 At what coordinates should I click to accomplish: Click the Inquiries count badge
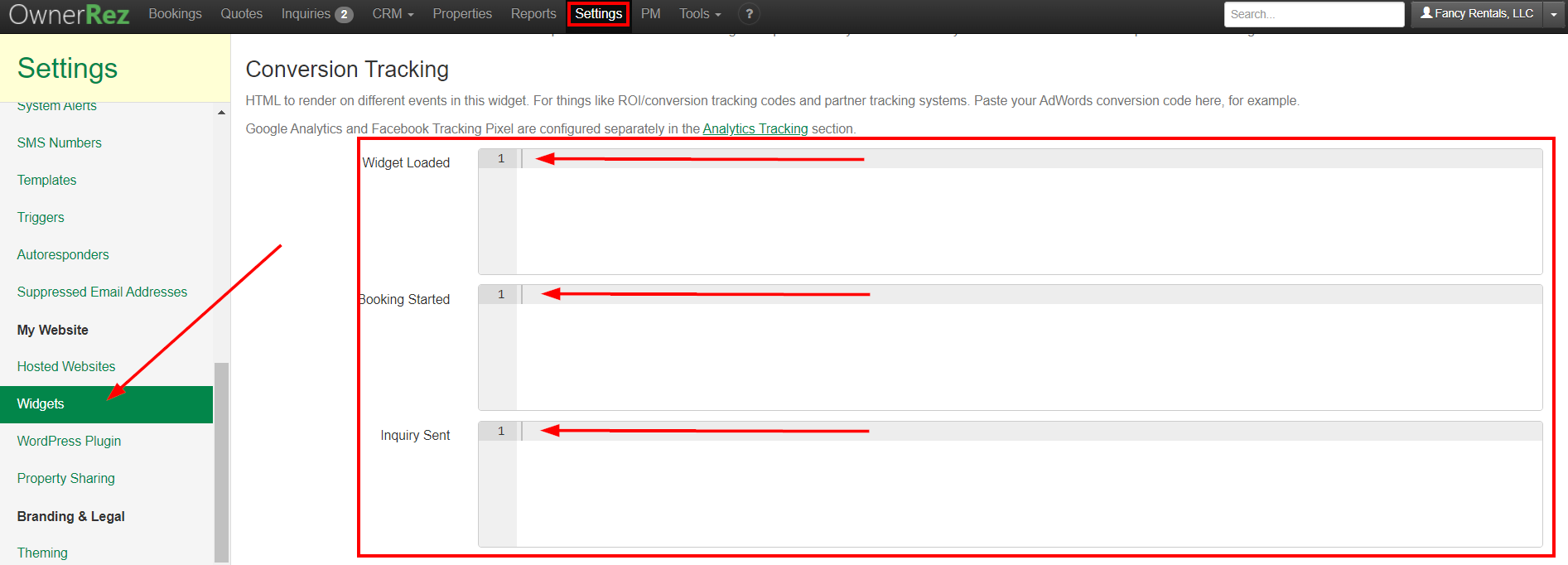344,15
